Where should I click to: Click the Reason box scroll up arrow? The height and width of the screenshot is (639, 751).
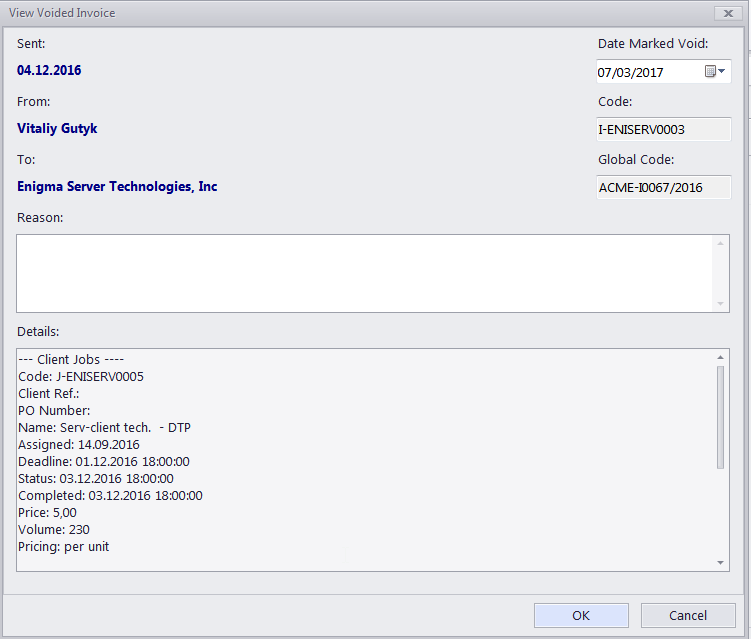(720, 243)
